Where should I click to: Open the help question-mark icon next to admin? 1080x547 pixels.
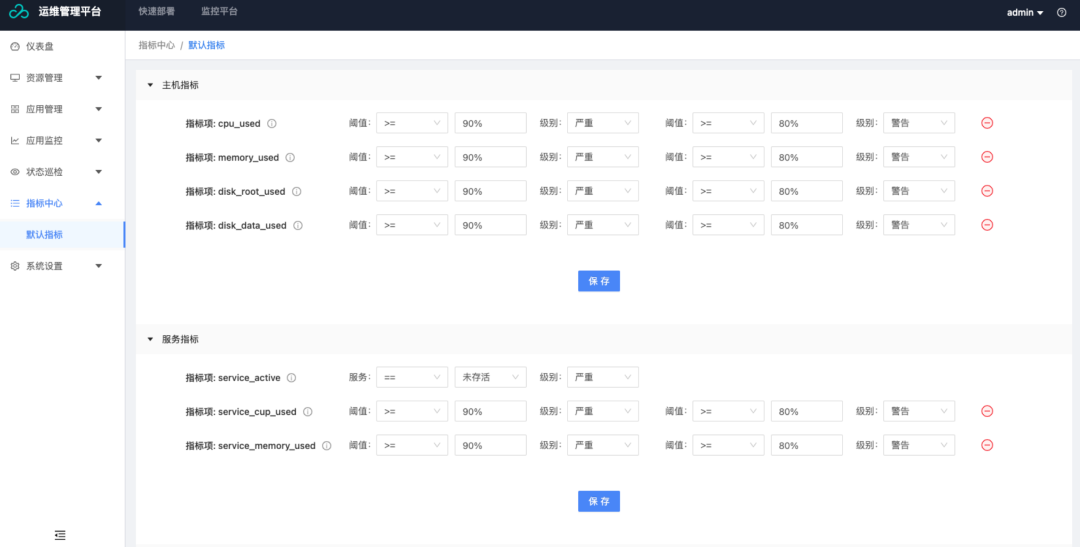point(1061,12)
